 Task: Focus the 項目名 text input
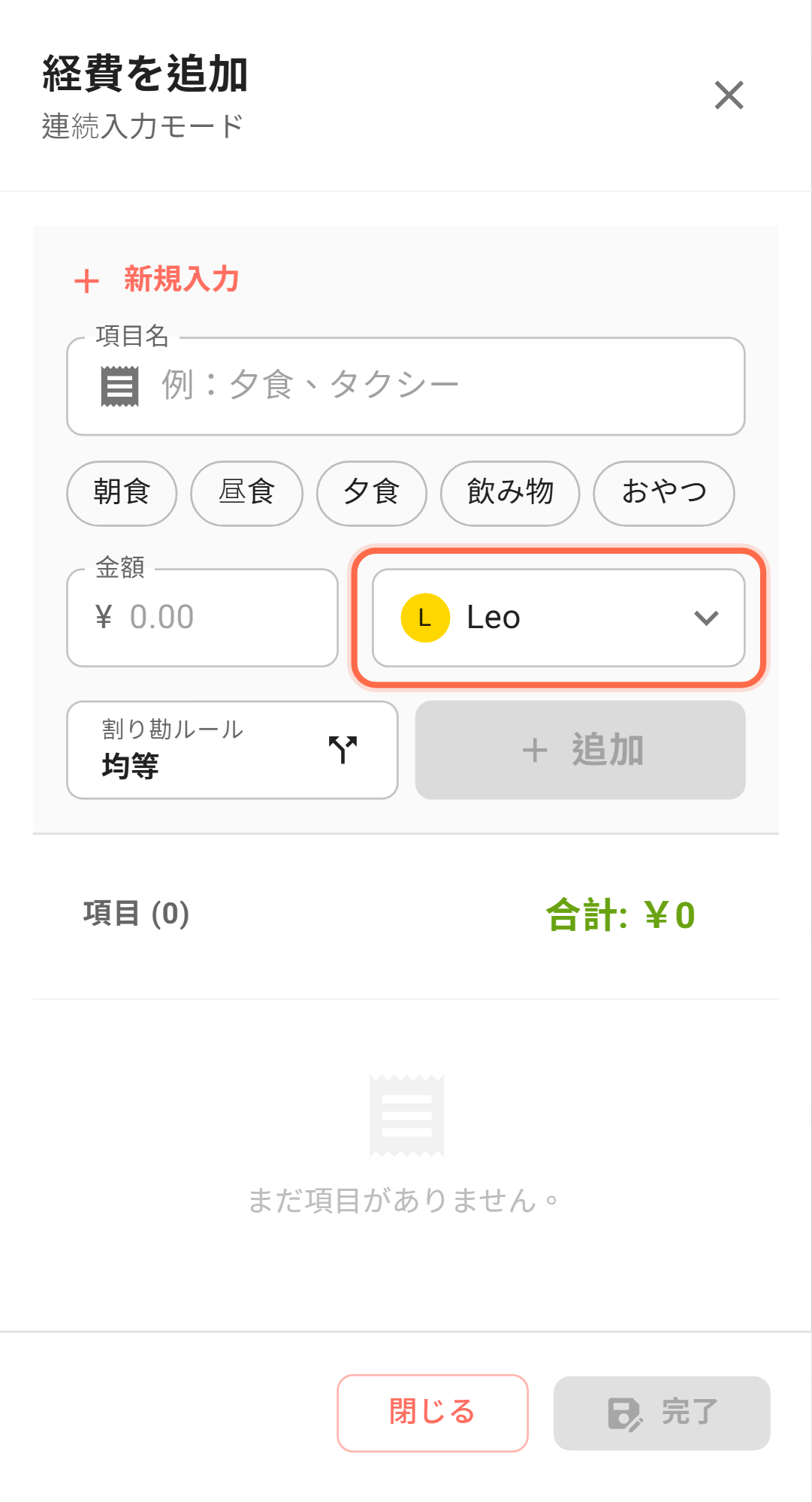tap(443, 386)
